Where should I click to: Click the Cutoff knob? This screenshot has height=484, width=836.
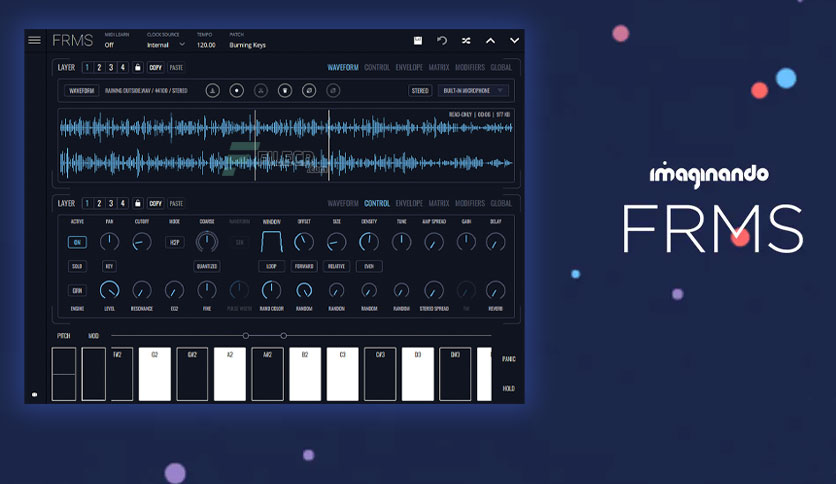click(x=142, y=242)
